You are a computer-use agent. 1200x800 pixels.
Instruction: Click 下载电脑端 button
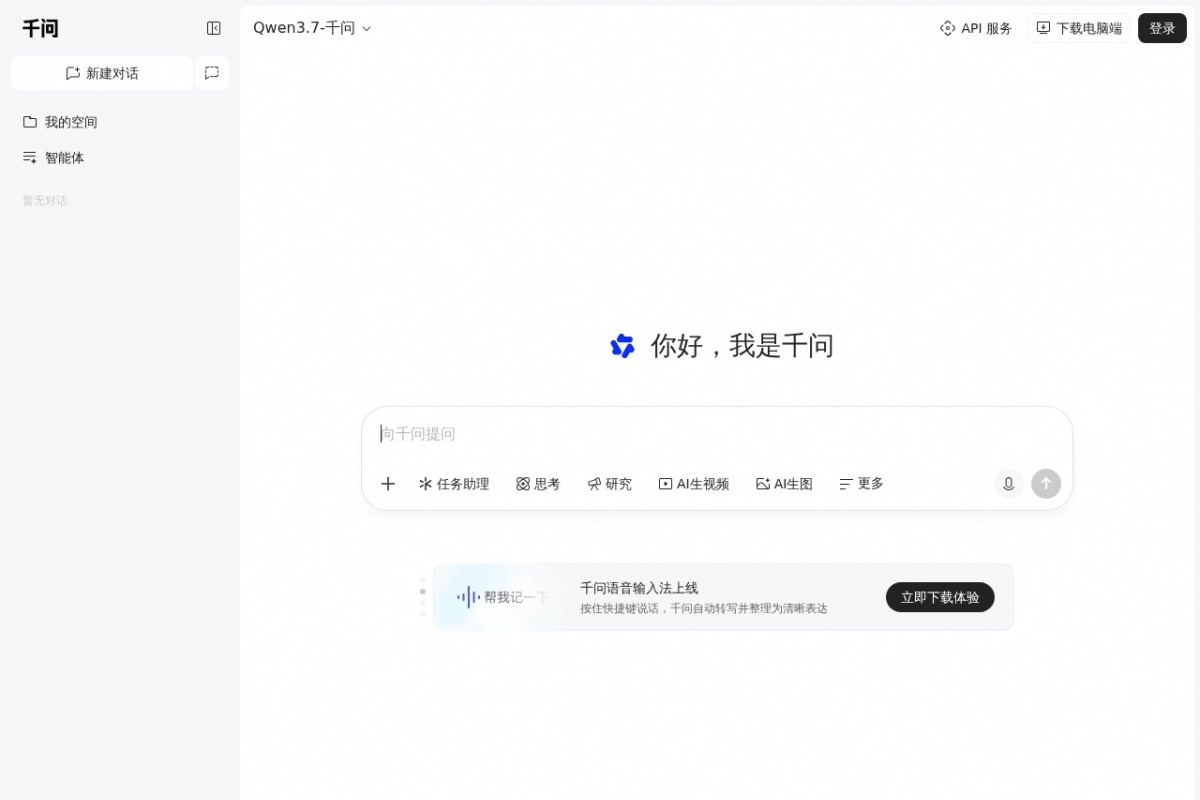1079,28
